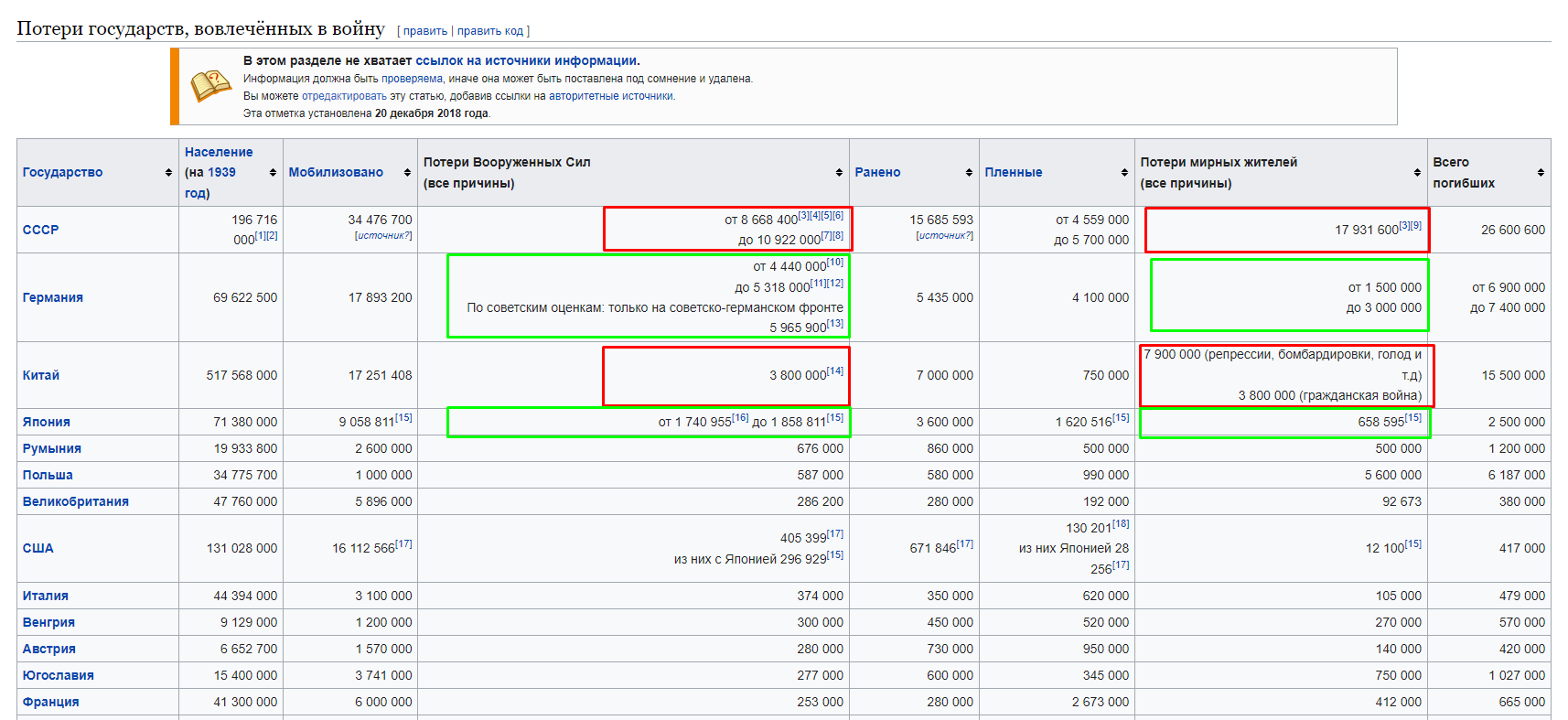Click the Государство header link
The height and width of the screenshot is (720, 1568).
tap(62, 172)
